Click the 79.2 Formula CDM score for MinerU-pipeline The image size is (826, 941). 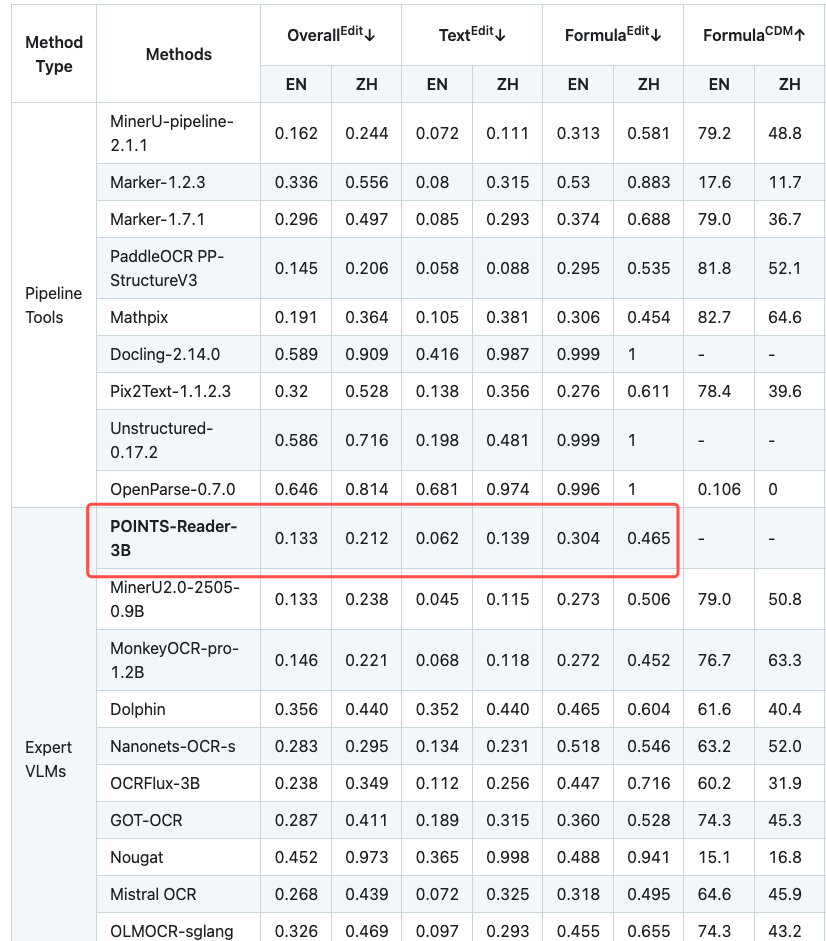718,131
